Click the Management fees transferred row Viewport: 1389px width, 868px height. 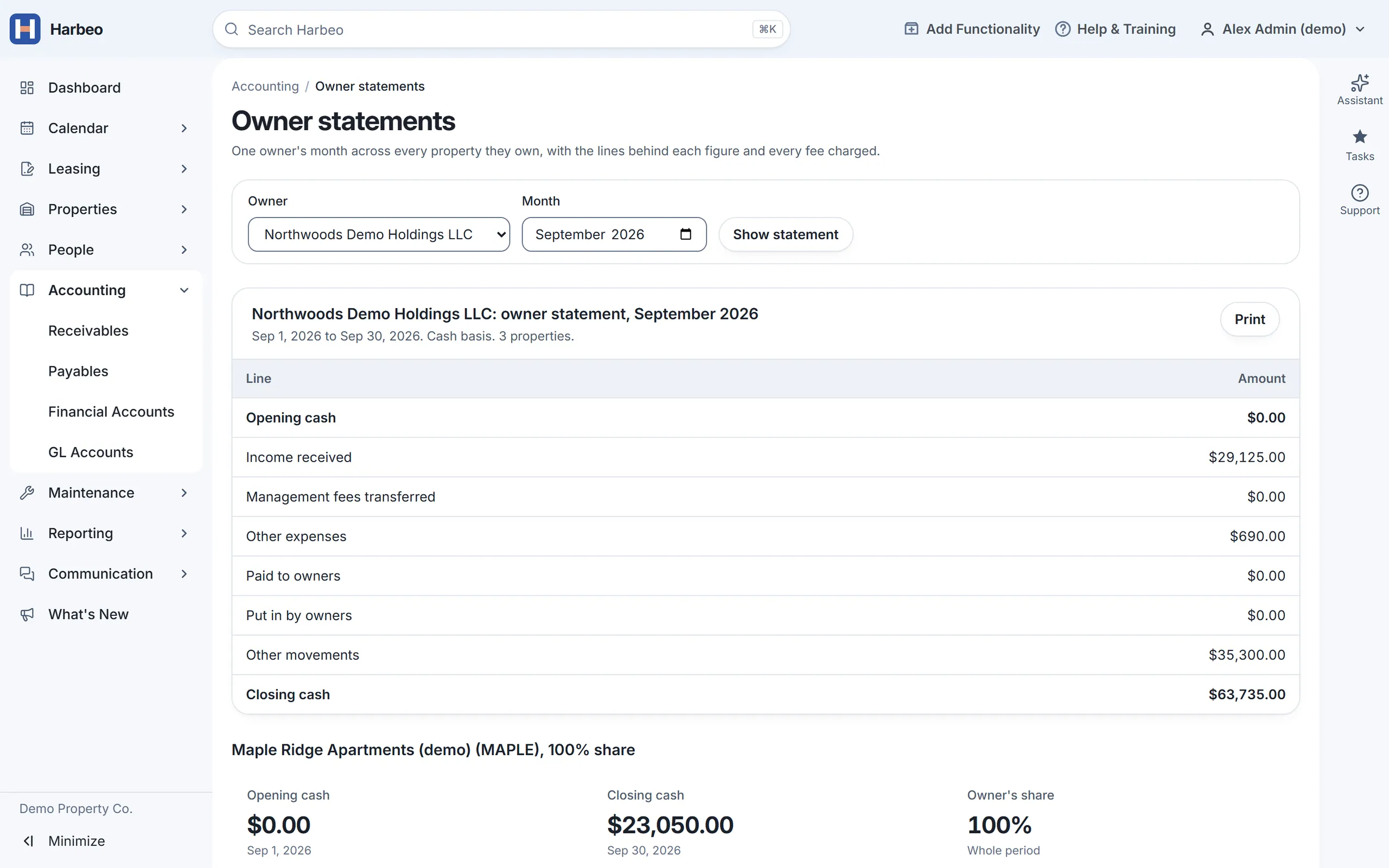[x=765, y=496]
